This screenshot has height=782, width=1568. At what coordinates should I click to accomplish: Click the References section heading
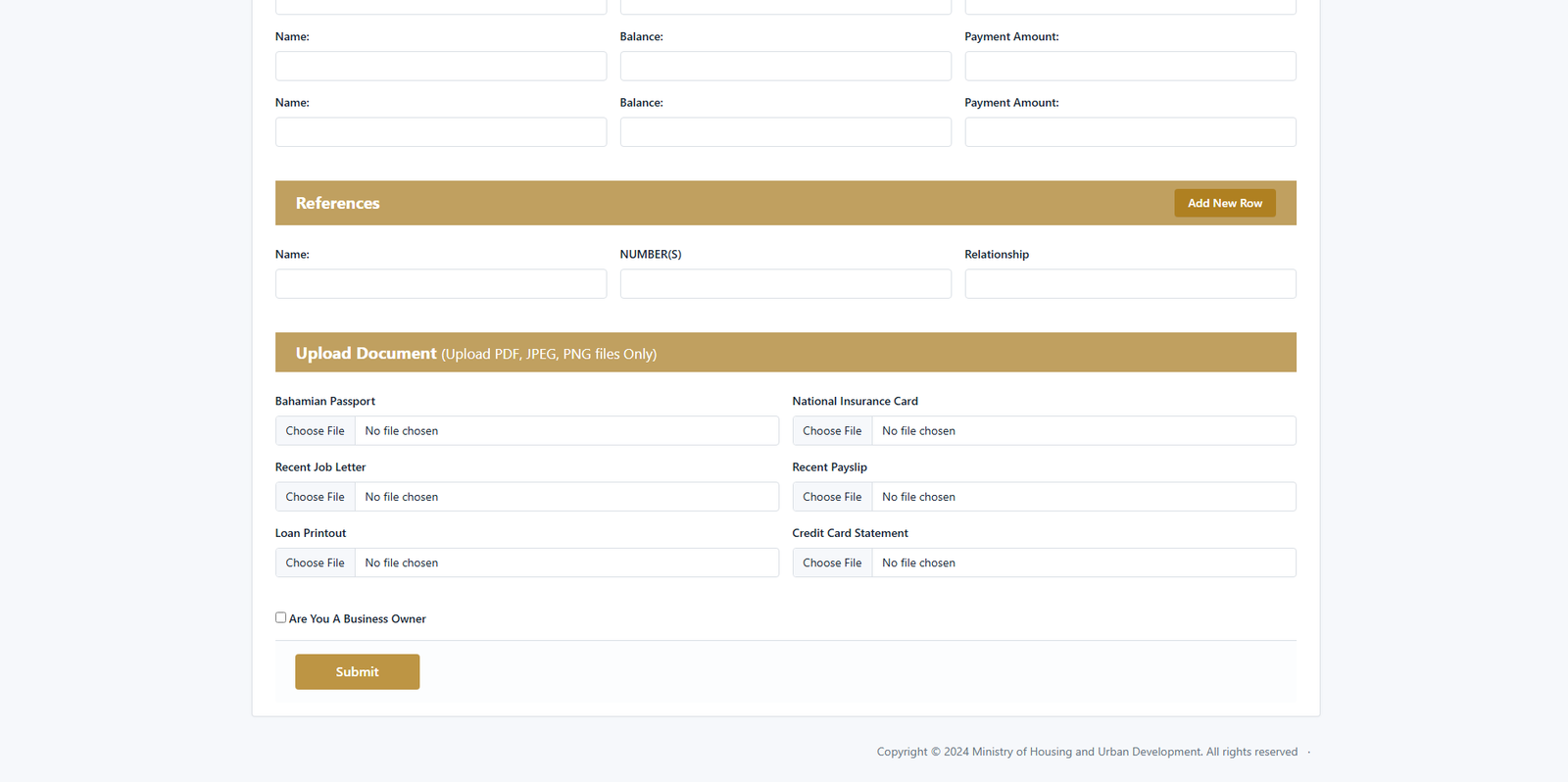338,203
